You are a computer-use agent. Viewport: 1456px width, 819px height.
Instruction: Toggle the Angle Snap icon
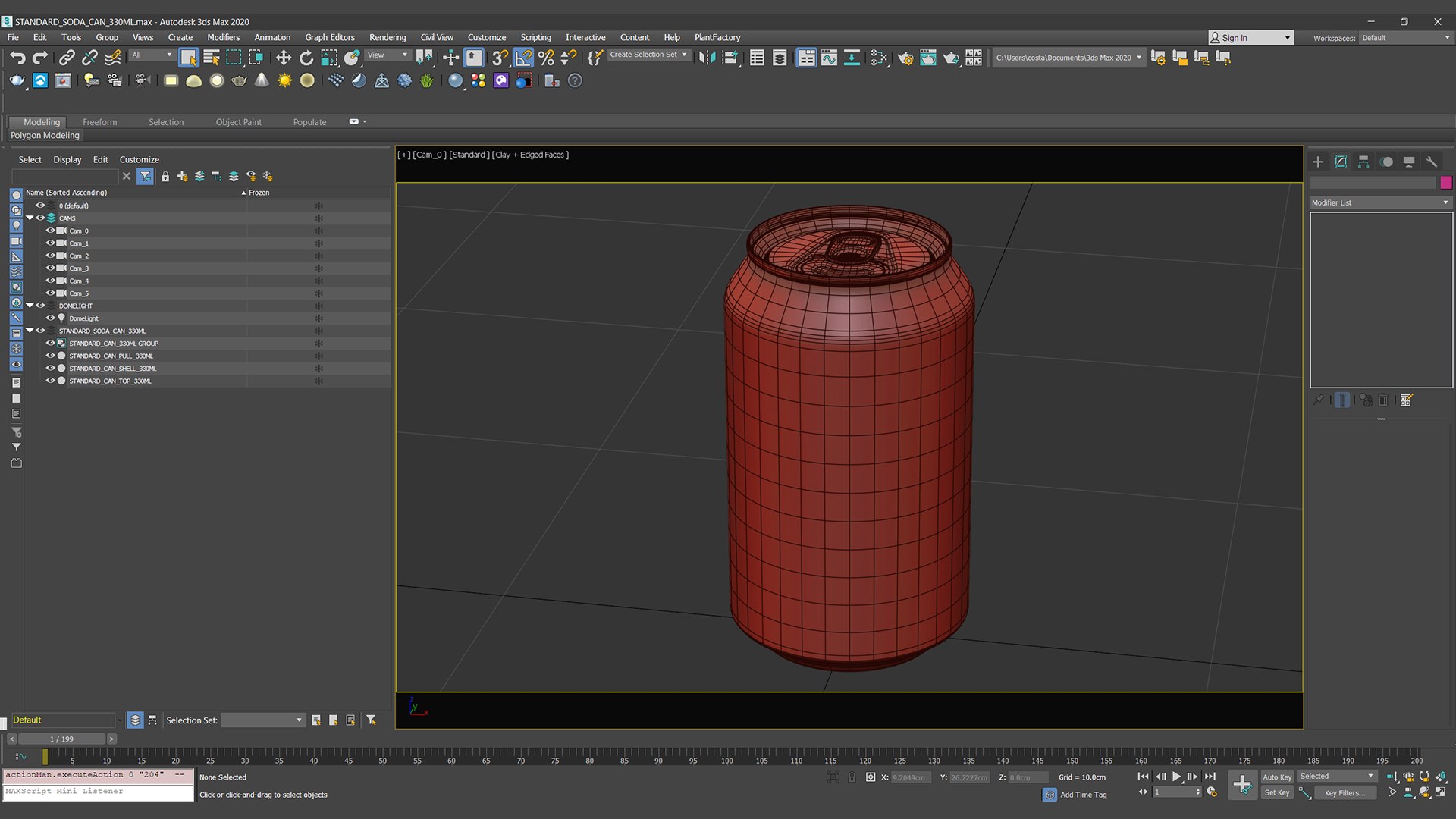pos(523,58)
